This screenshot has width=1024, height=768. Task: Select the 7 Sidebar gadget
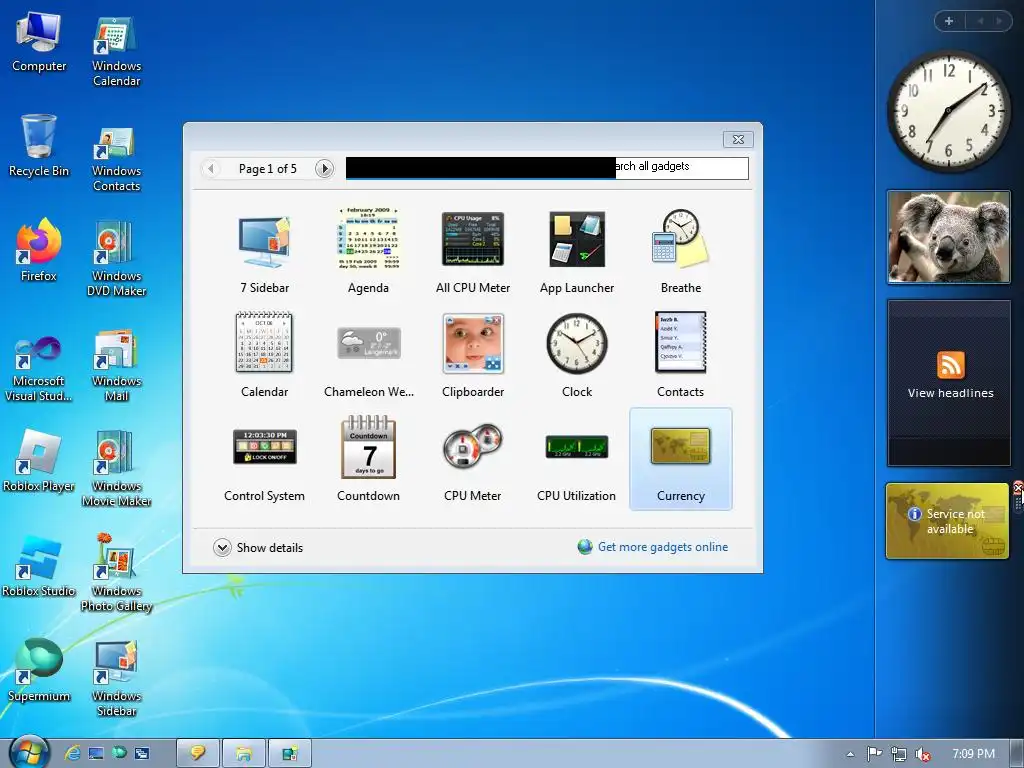click(x=264, y=251)
